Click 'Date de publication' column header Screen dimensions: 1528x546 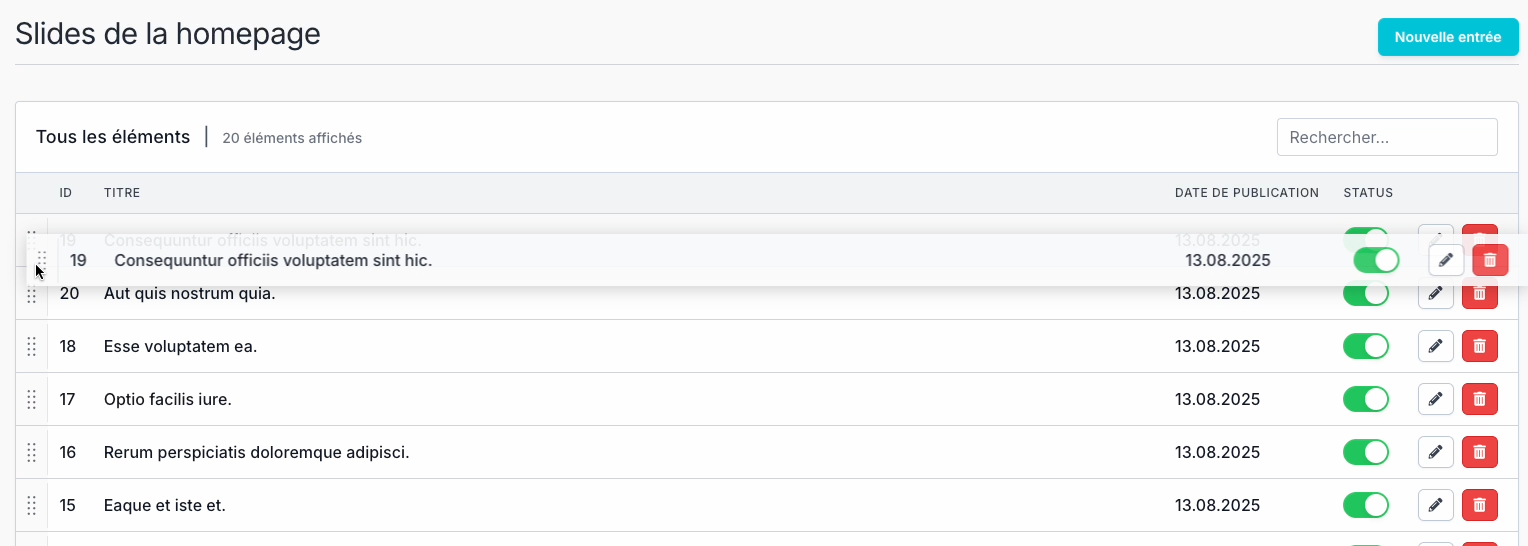1246,193
